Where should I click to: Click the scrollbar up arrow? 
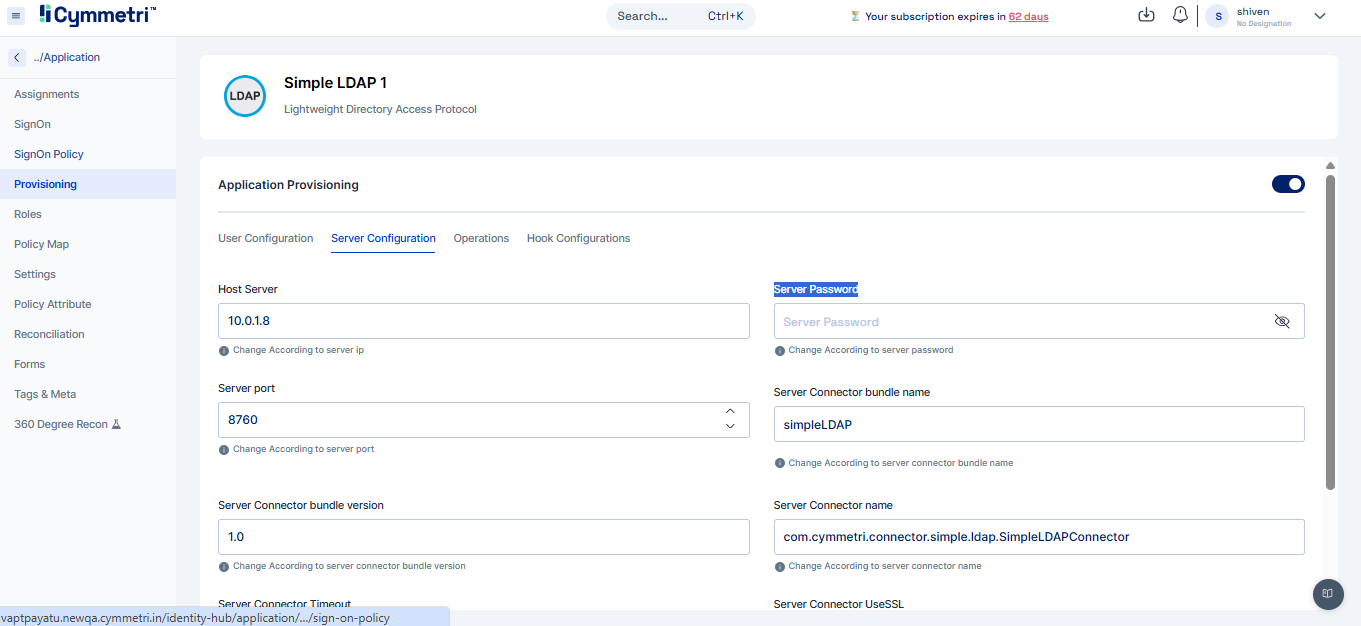1330,166
